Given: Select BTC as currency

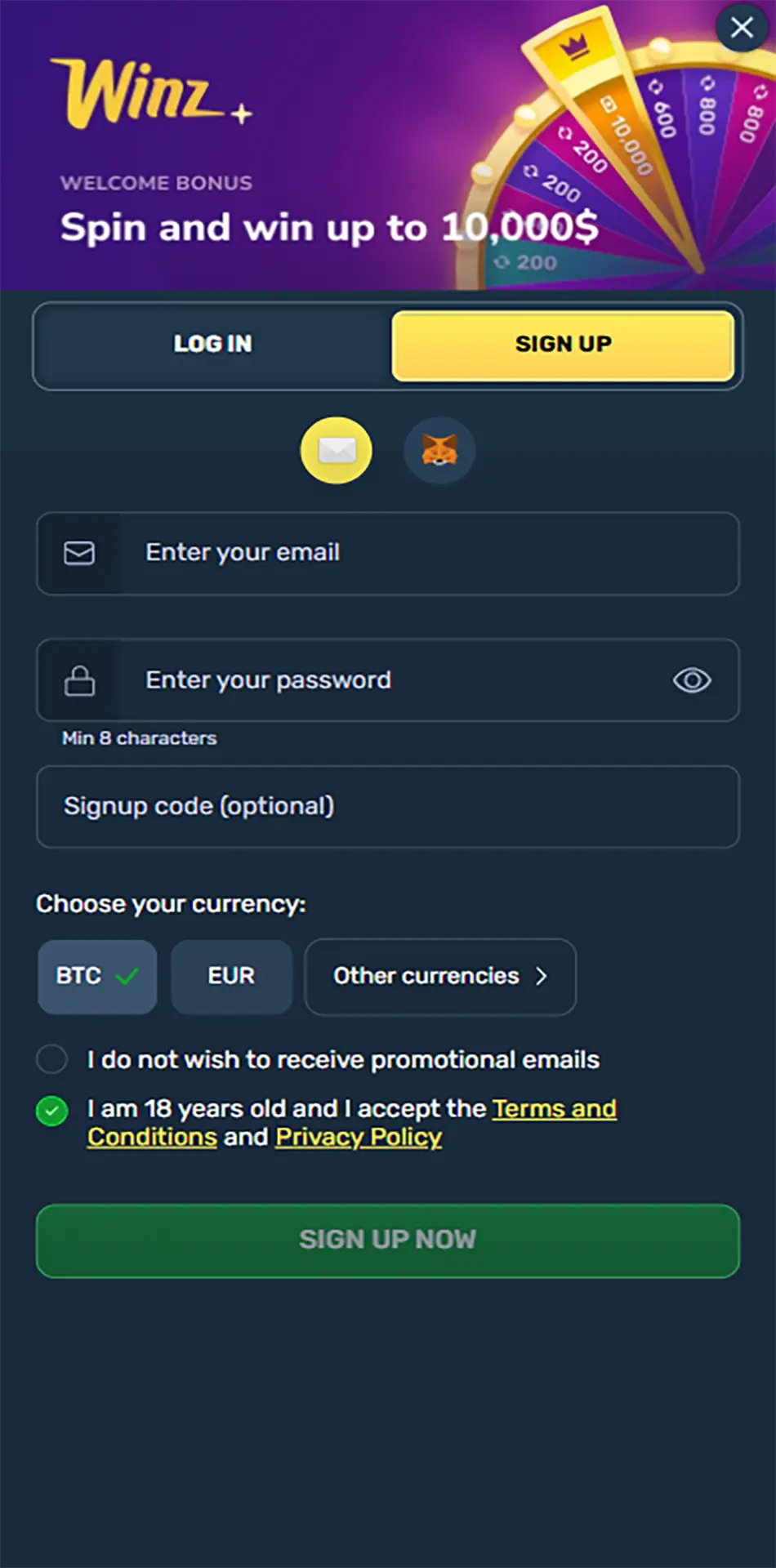Looking at the screenshot, I should click(x=97, y=977).
